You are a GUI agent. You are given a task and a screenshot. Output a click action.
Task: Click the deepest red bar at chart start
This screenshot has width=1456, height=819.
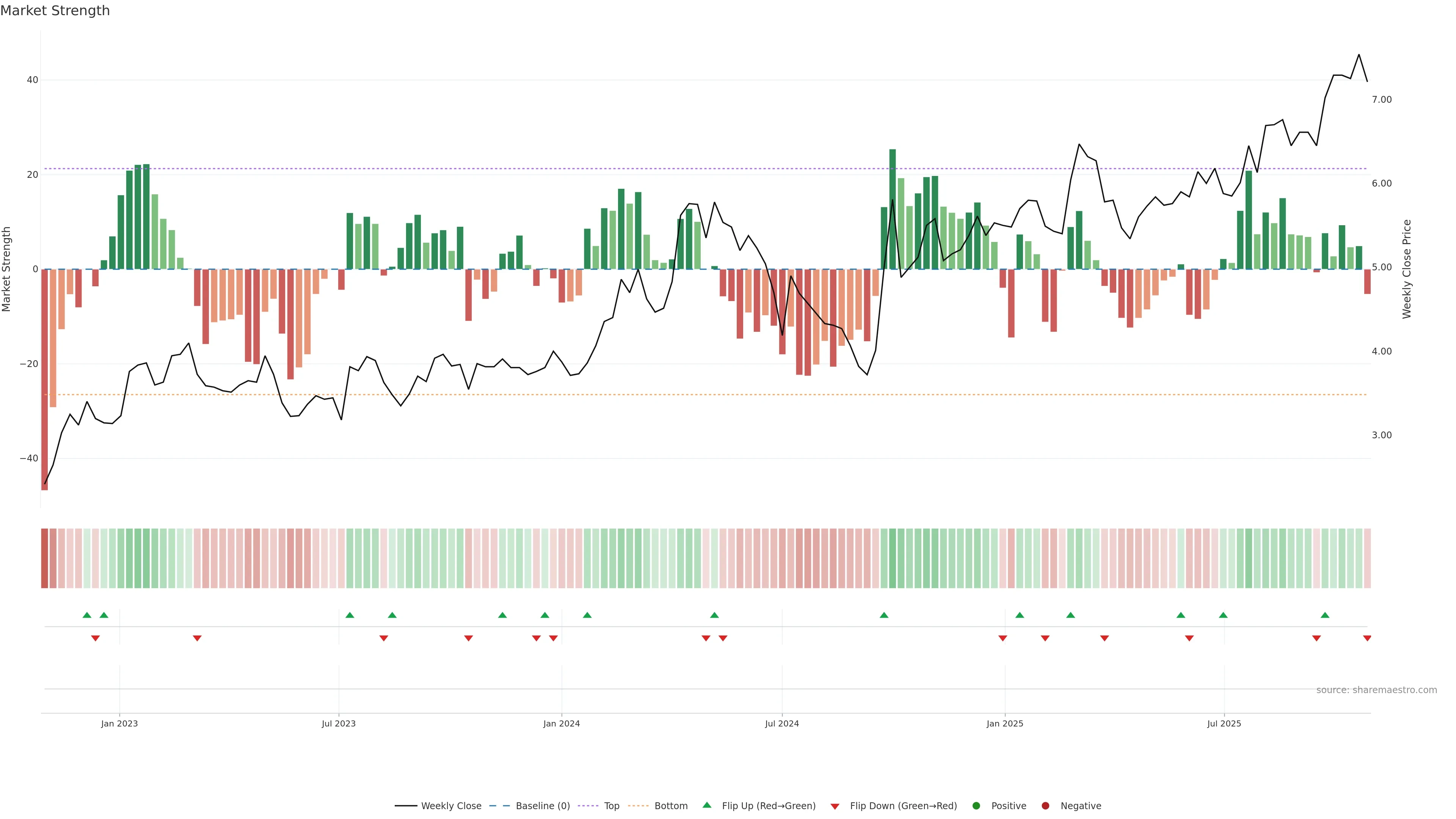[45, 379]
